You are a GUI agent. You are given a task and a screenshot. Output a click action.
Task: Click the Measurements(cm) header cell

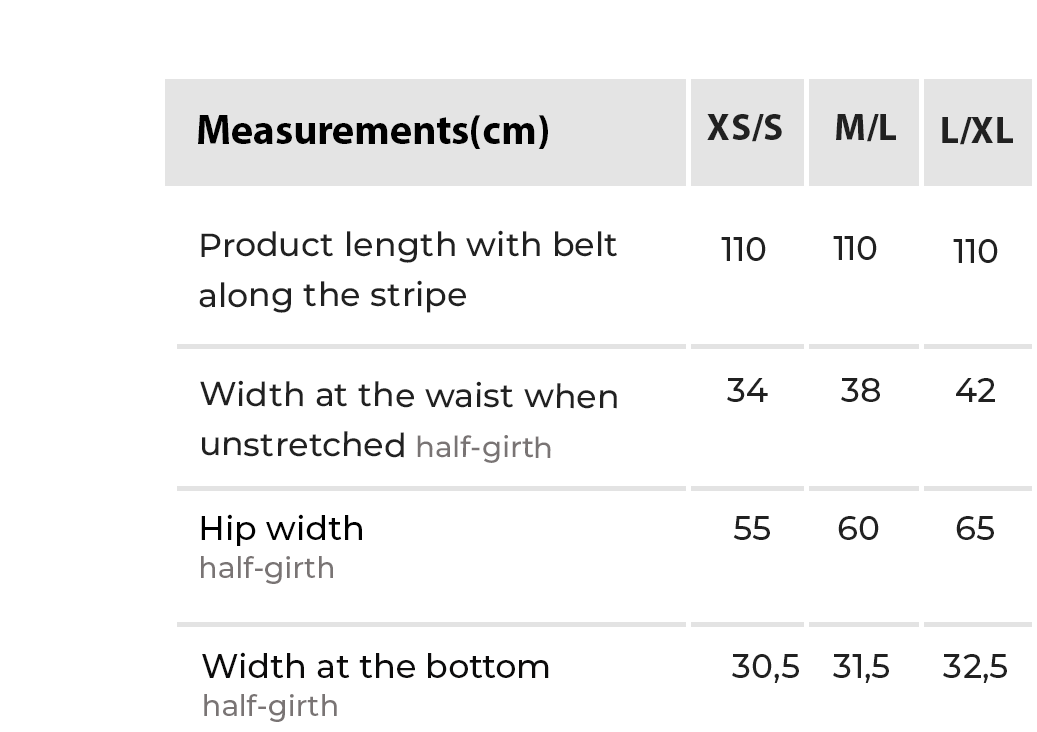372,131
